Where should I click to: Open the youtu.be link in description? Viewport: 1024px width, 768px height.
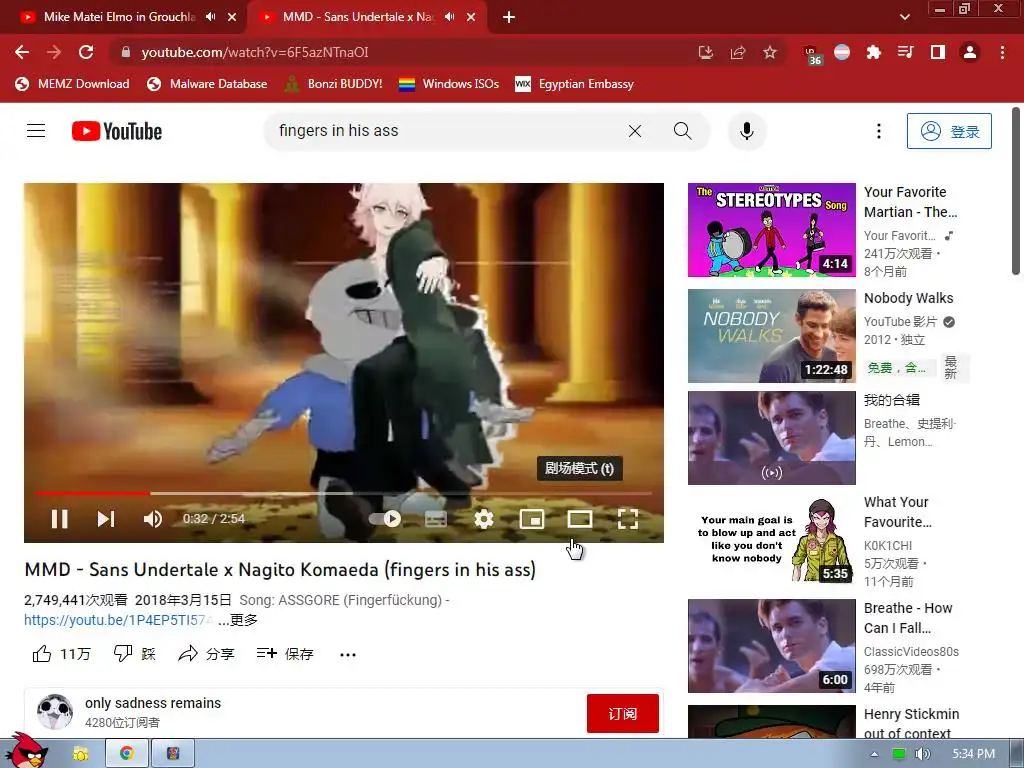pos(118,620)
